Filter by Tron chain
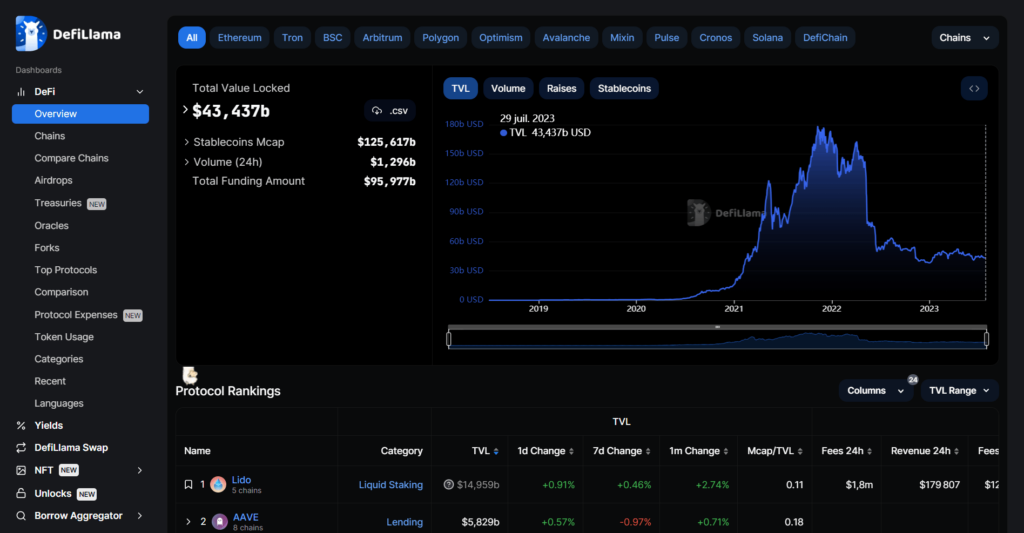This screenshot has height=533, width=1024. point(292,38)
